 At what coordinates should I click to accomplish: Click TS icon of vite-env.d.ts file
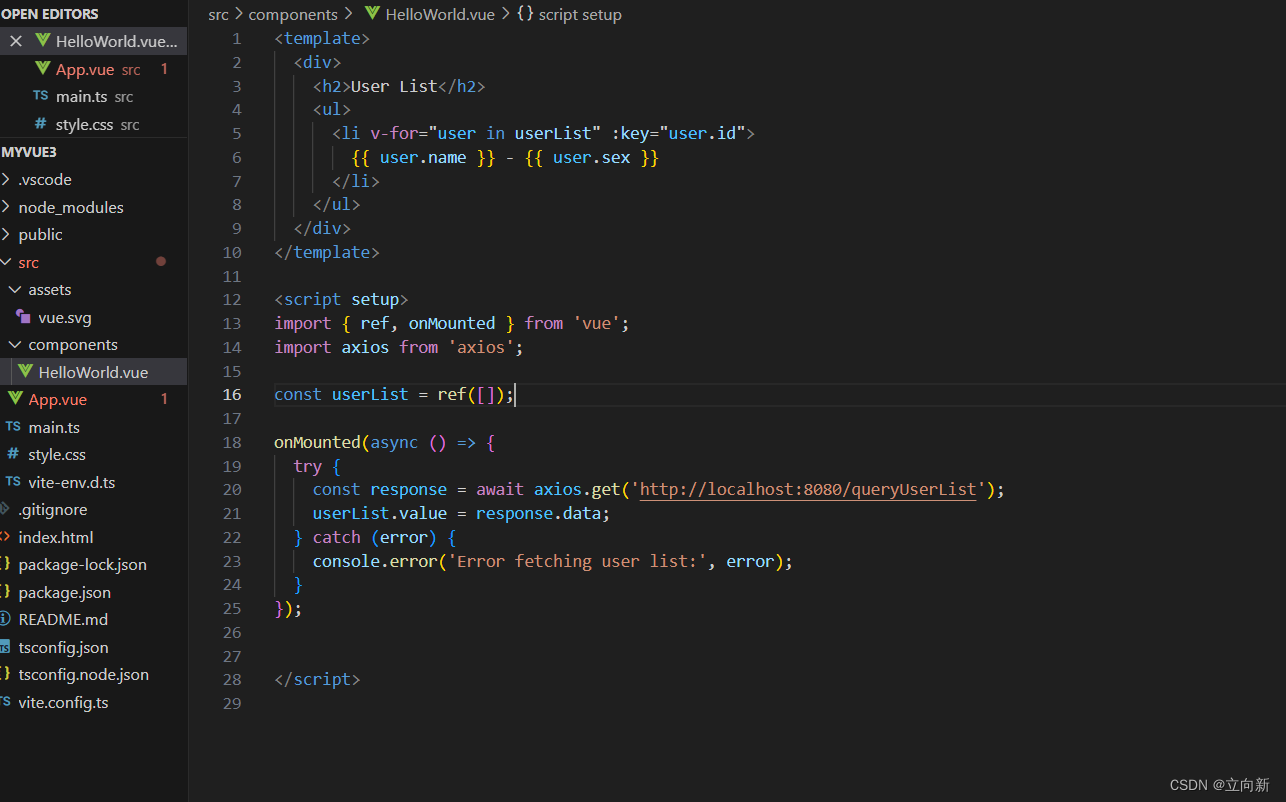tap(13, 481)
